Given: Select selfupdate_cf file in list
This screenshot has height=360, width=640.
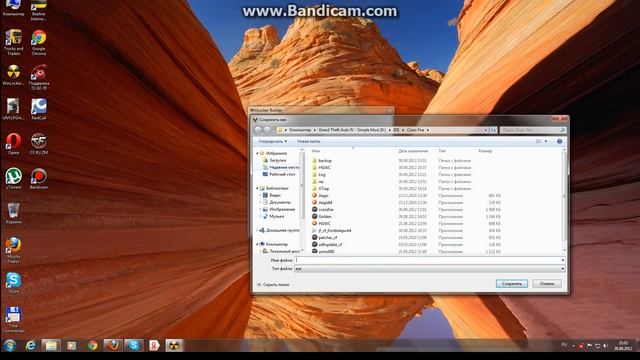Looking at the screenshot, I should (x=330, y=244).
